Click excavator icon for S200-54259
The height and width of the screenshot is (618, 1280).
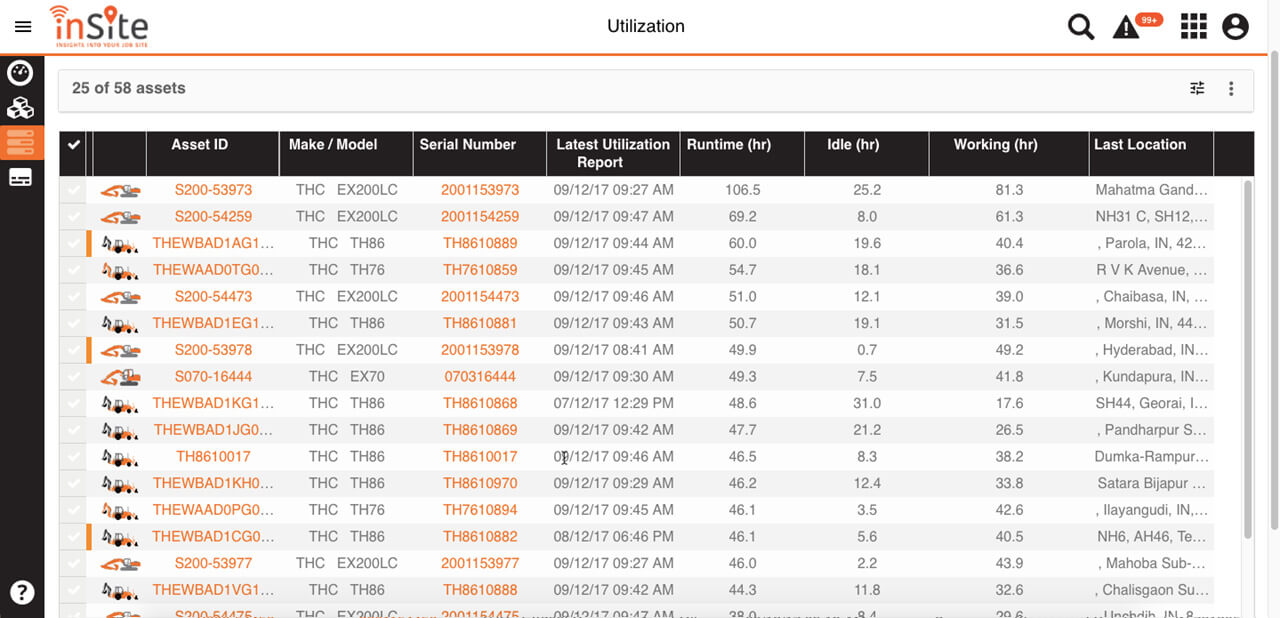pos(120,217)
